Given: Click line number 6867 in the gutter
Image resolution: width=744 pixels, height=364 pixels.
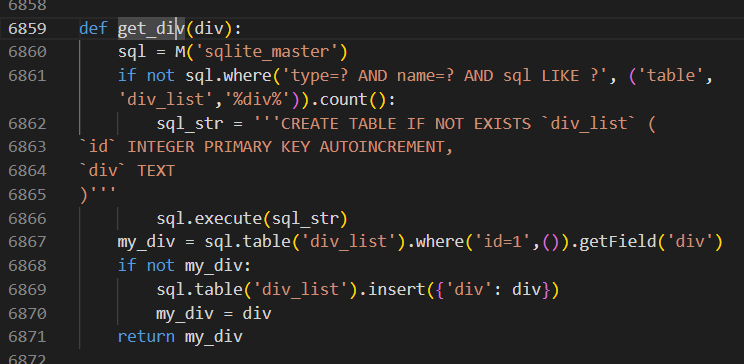Looking at the screenshot, I should coord(27,242).
